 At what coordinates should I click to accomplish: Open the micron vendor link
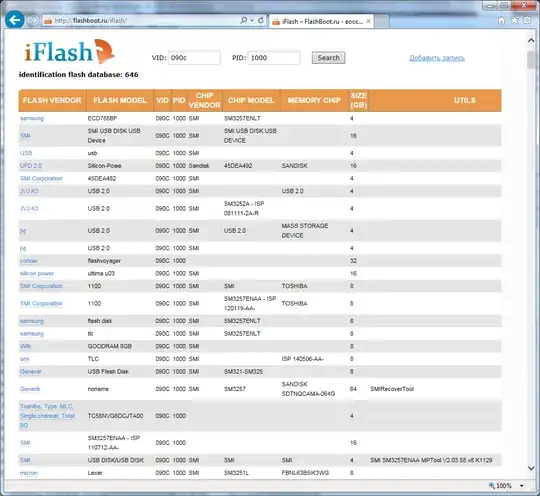coord(29,473)
